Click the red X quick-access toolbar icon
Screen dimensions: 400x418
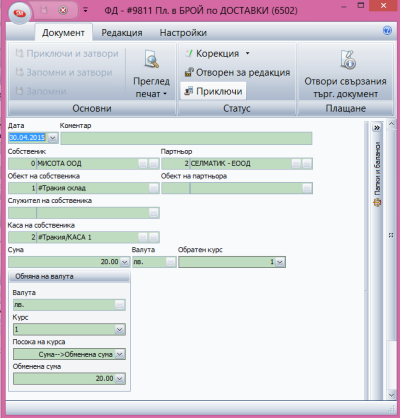pos(63,10)
